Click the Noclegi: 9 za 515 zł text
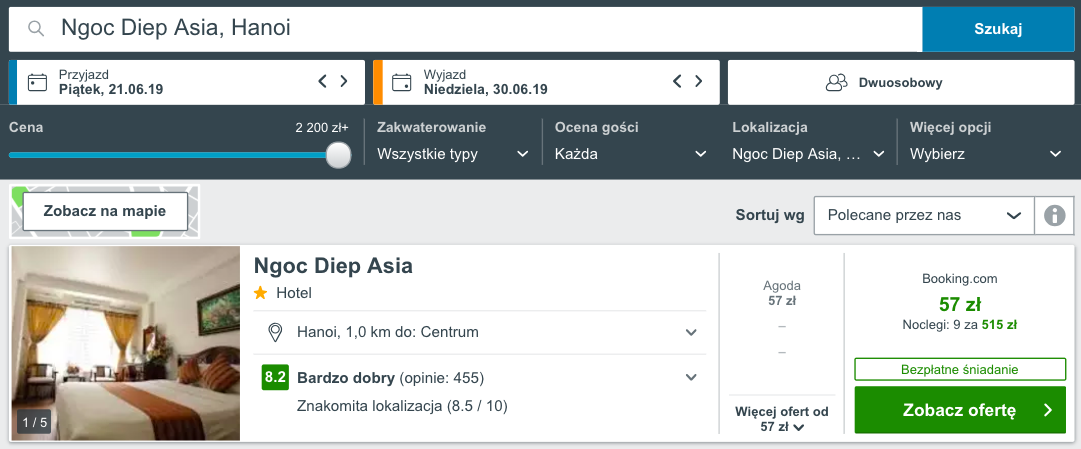 click(960, 324)
